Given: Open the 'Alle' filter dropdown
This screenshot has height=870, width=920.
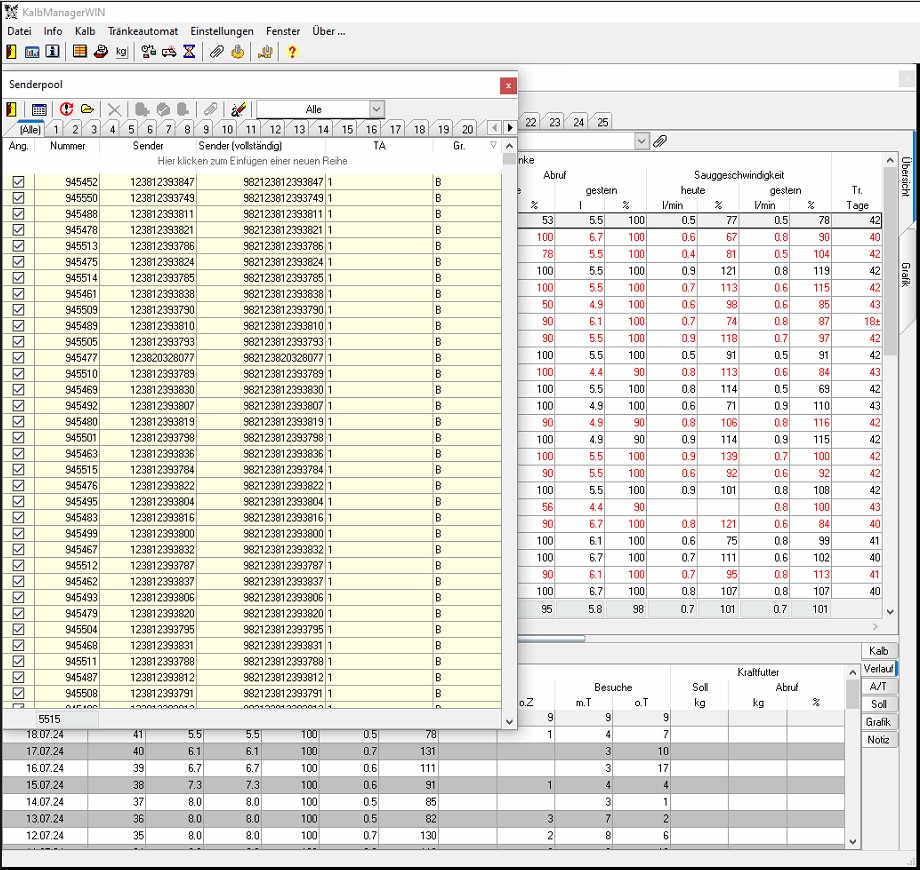Looking at the screenshot, I should [376, 110].
